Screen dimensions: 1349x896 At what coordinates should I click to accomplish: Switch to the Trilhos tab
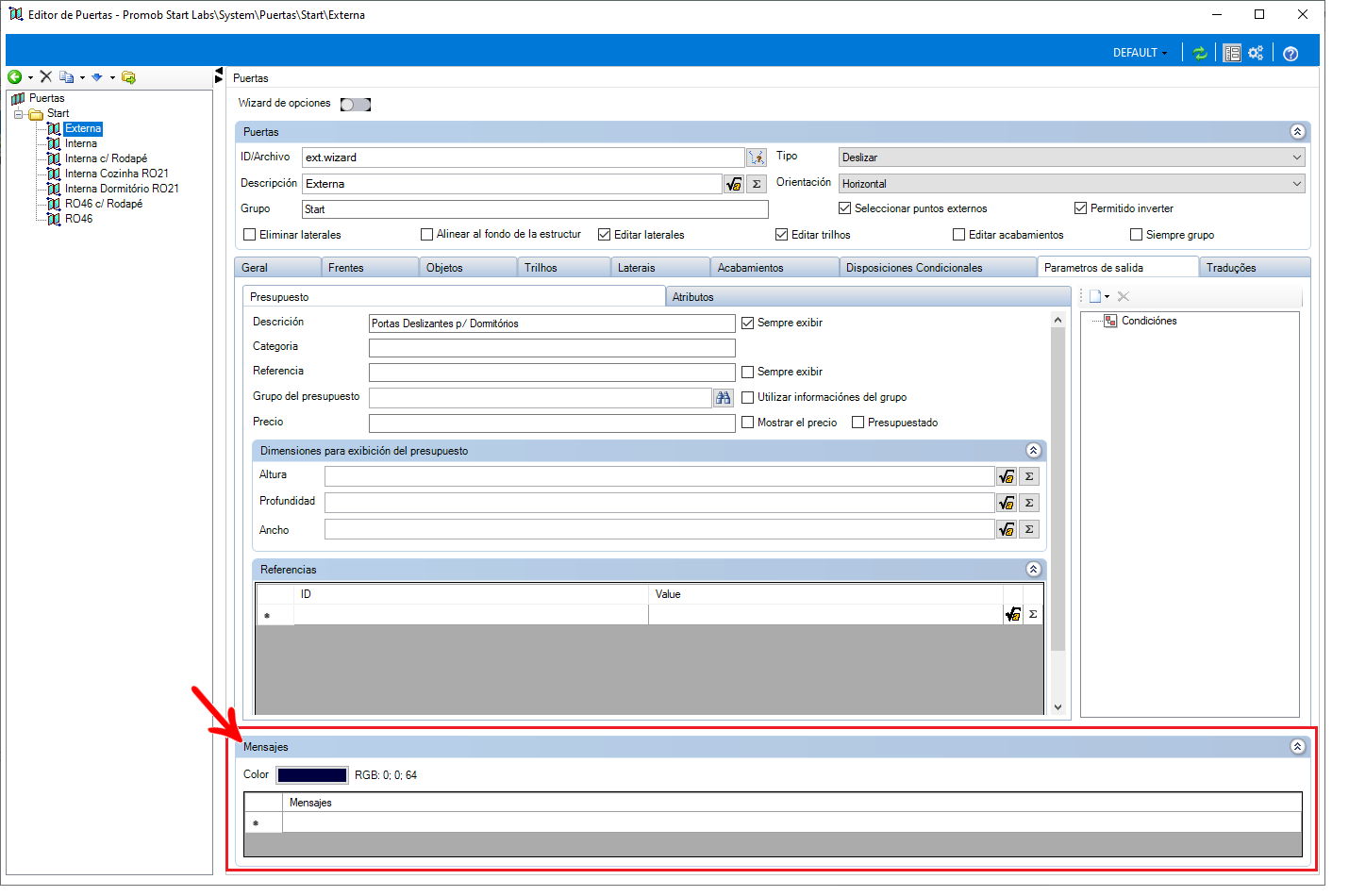coord(564,268)
